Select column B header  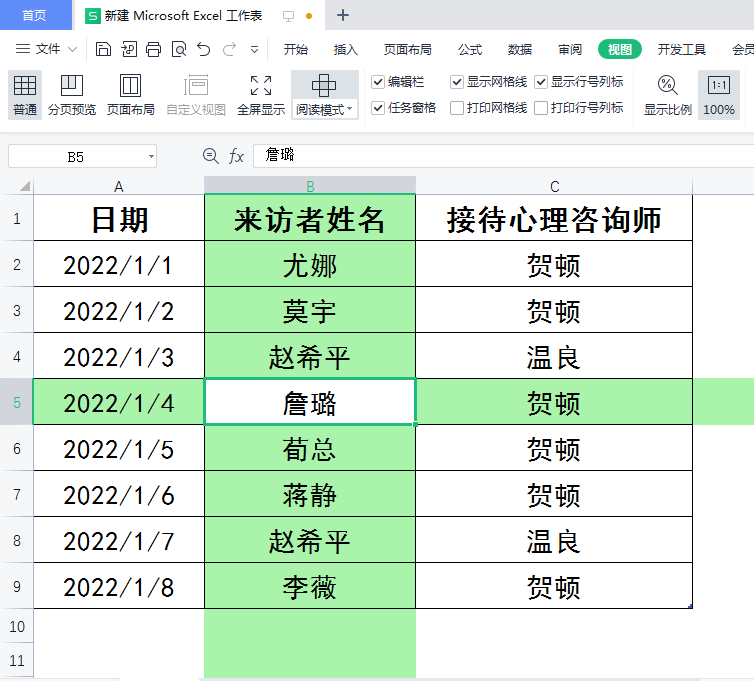pyautogui.click(x=310, y=186)
